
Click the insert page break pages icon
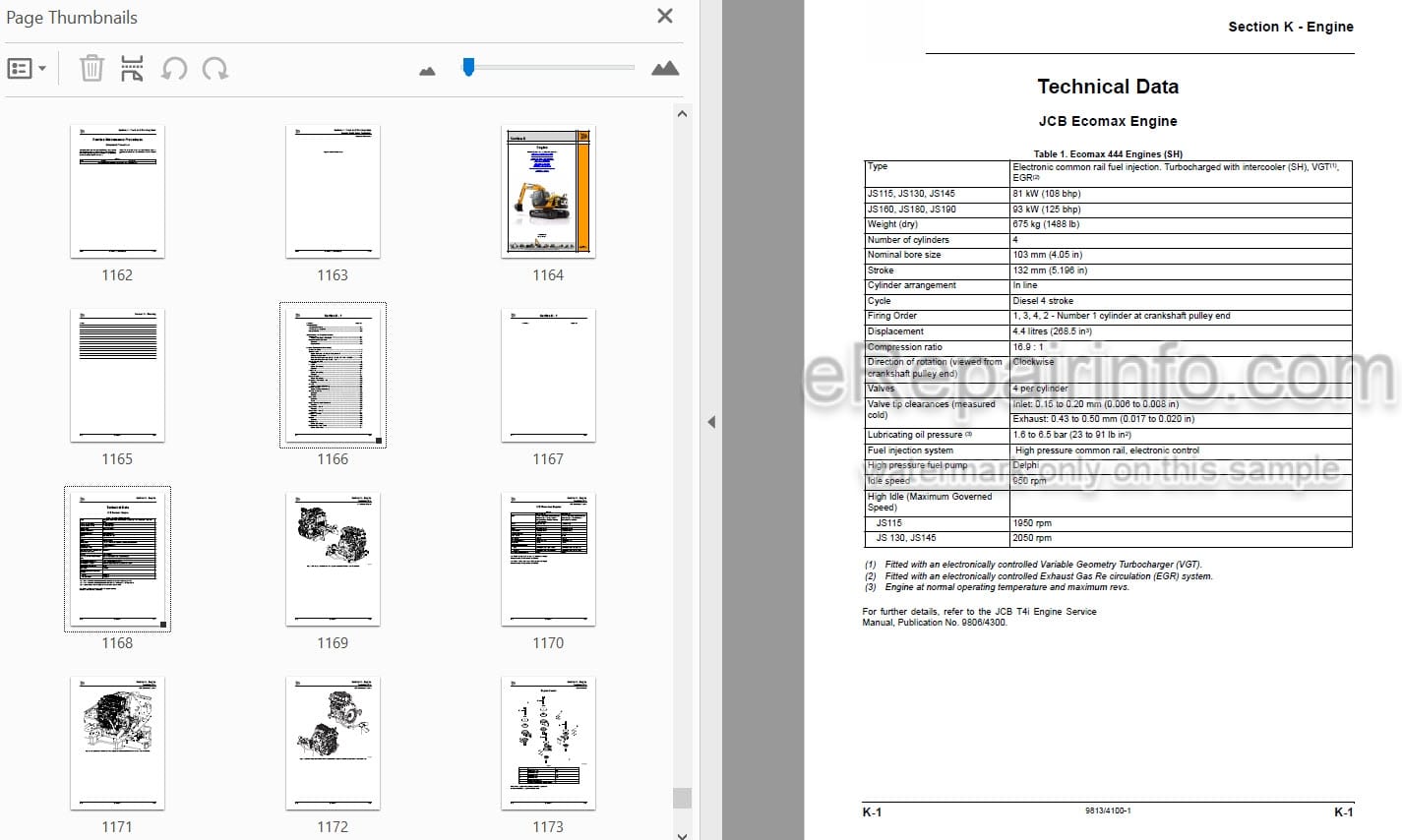tap(132, 68)
